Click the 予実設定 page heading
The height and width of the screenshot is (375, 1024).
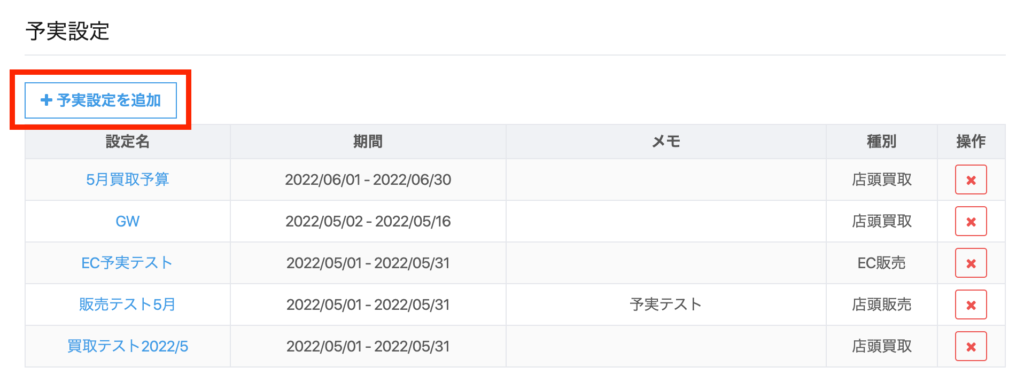(x=67, y=31)
